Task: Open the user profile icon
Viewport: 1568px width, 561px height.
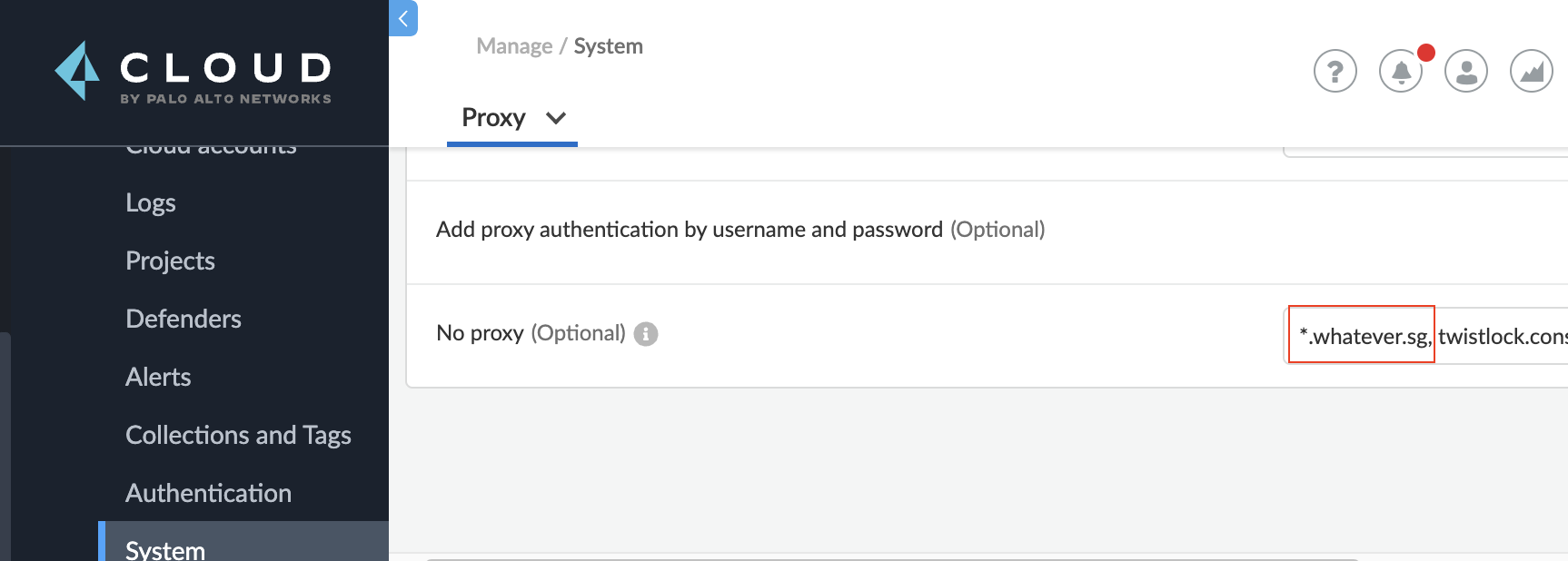Action: (x=1465, y=71)
